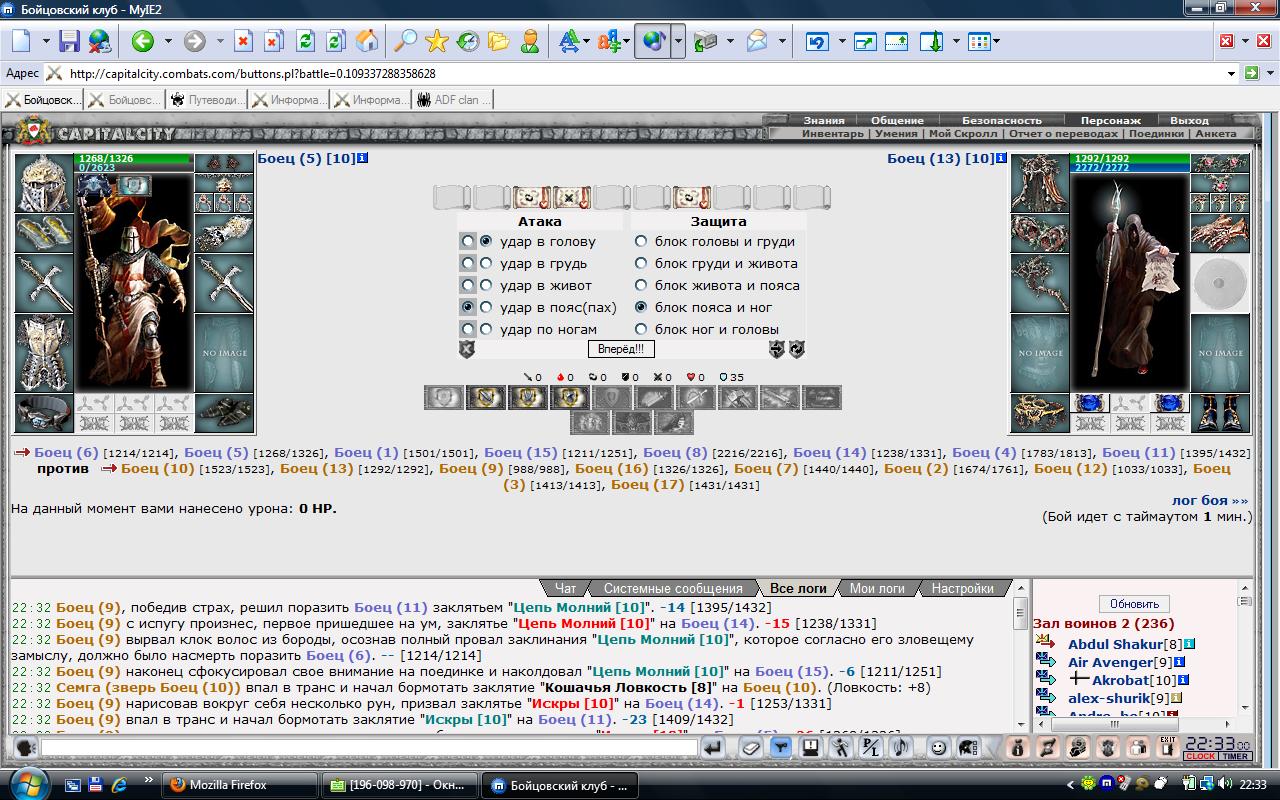
Task: Click the browser Forward arrow button
Action: click(195, 41)
